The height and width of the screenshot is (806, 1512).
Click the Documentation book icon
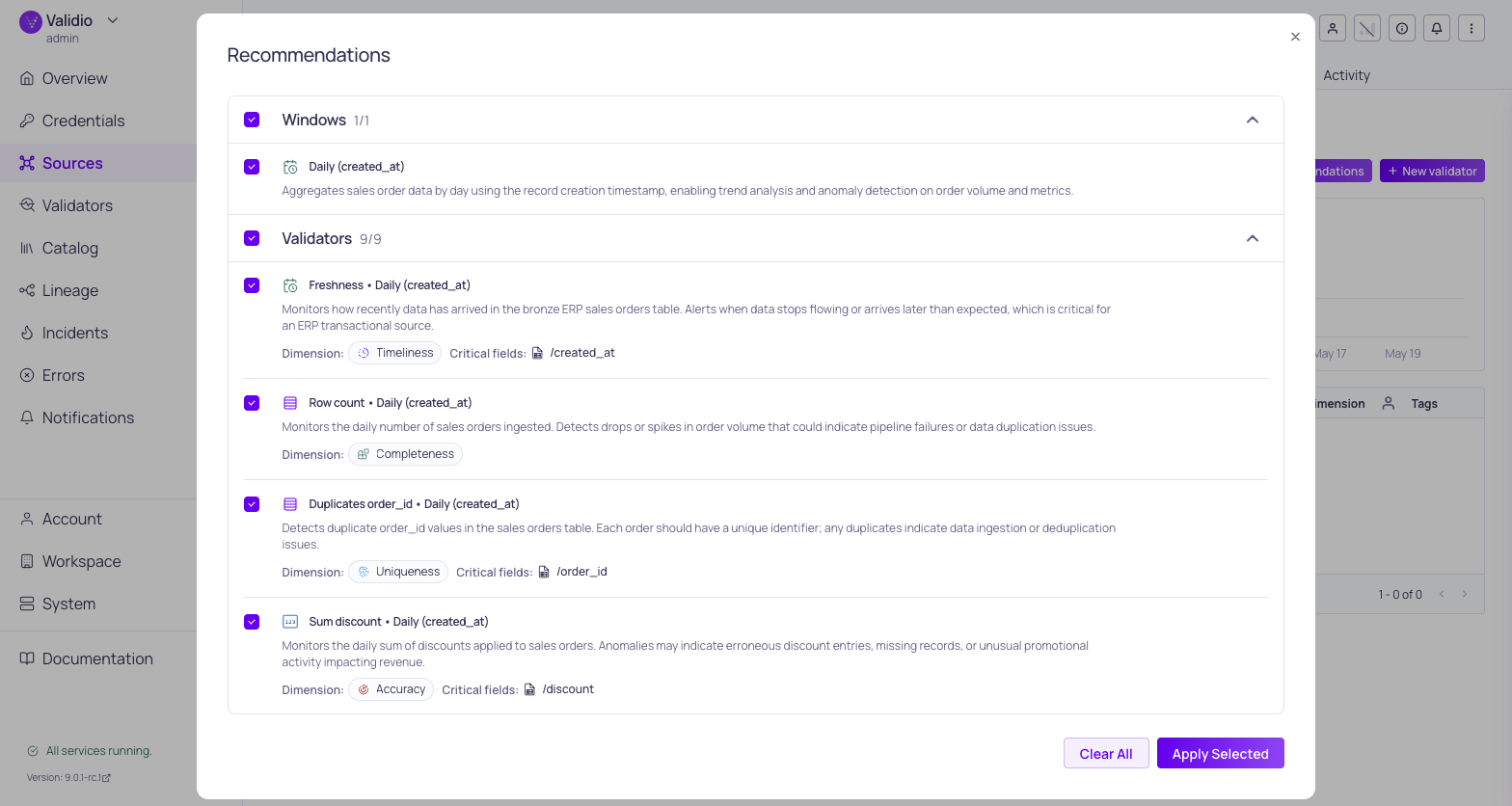(27, 658)
